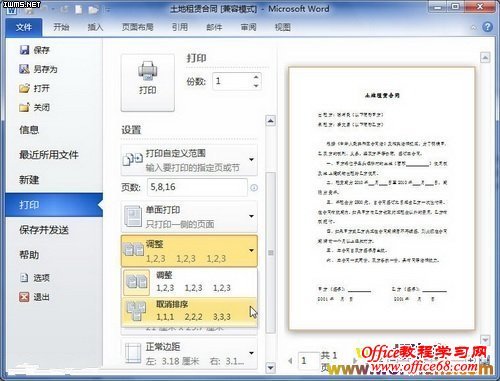500x381 pixels.
Task: Select Print (打印) in the backstage menu
Action: (54, 205)
